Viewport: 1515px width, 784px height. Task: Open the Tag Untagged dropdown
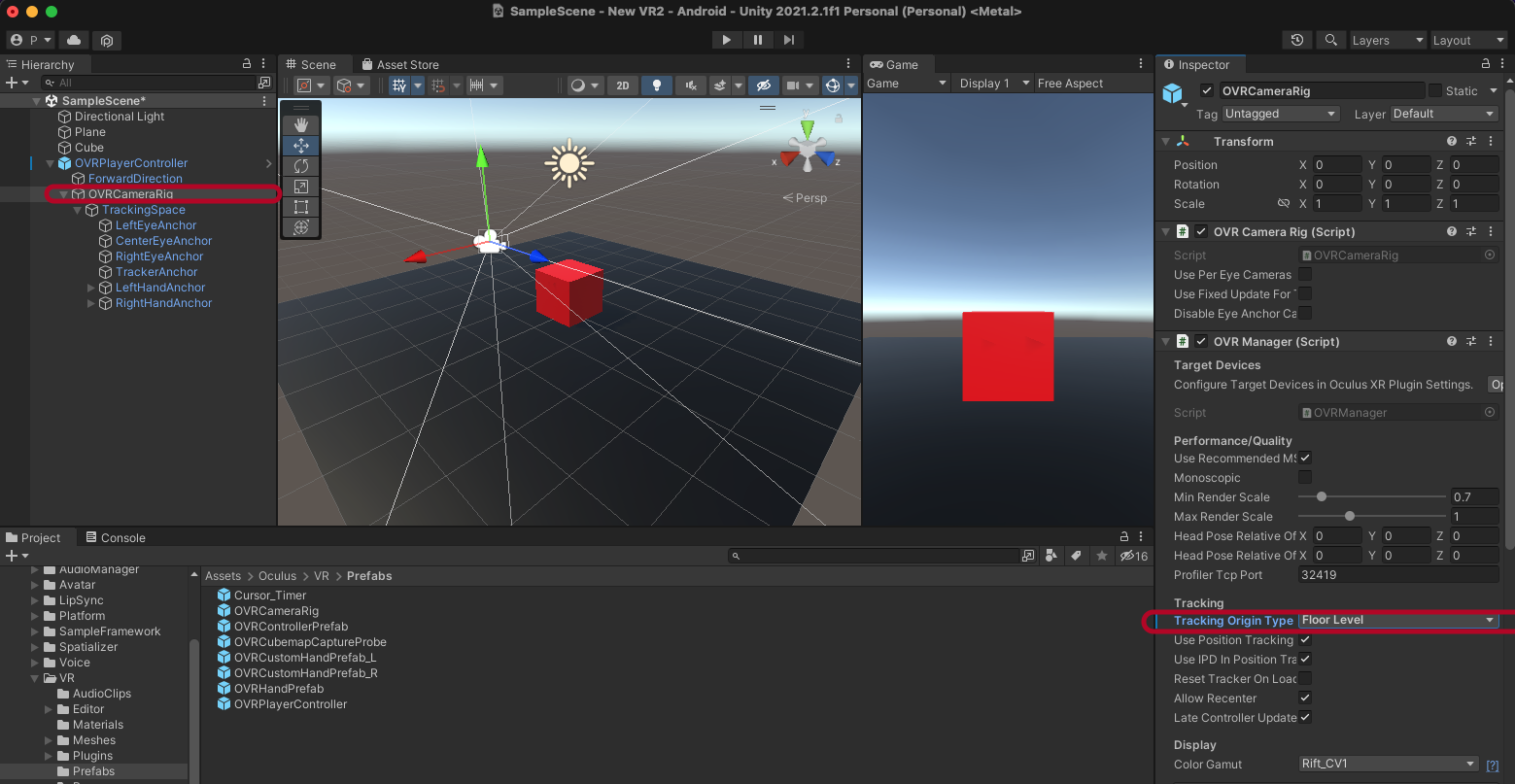(x=1281, y=114)
